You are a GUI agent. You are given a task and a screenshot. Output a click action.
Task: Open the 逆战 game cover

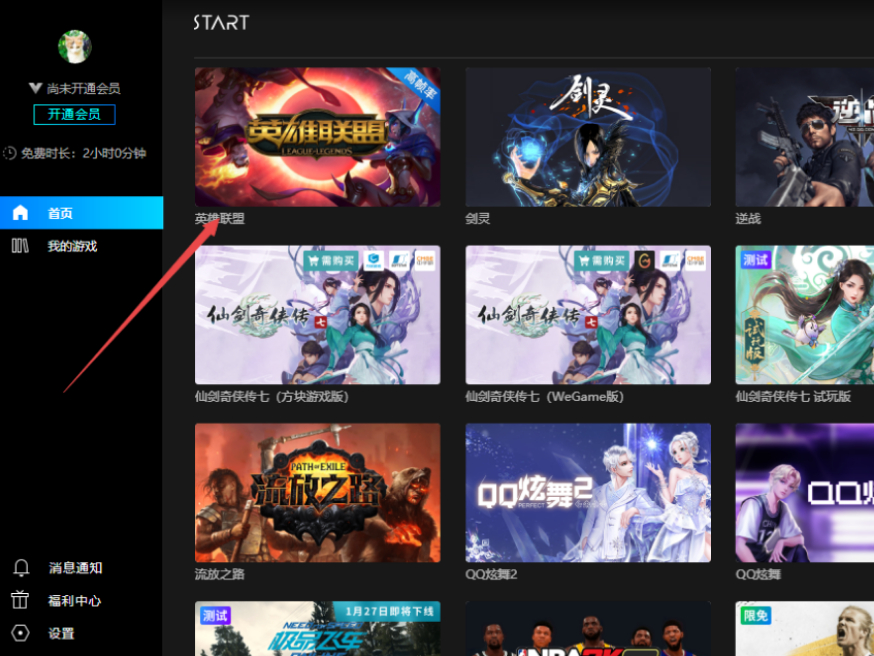click(804, 137)
